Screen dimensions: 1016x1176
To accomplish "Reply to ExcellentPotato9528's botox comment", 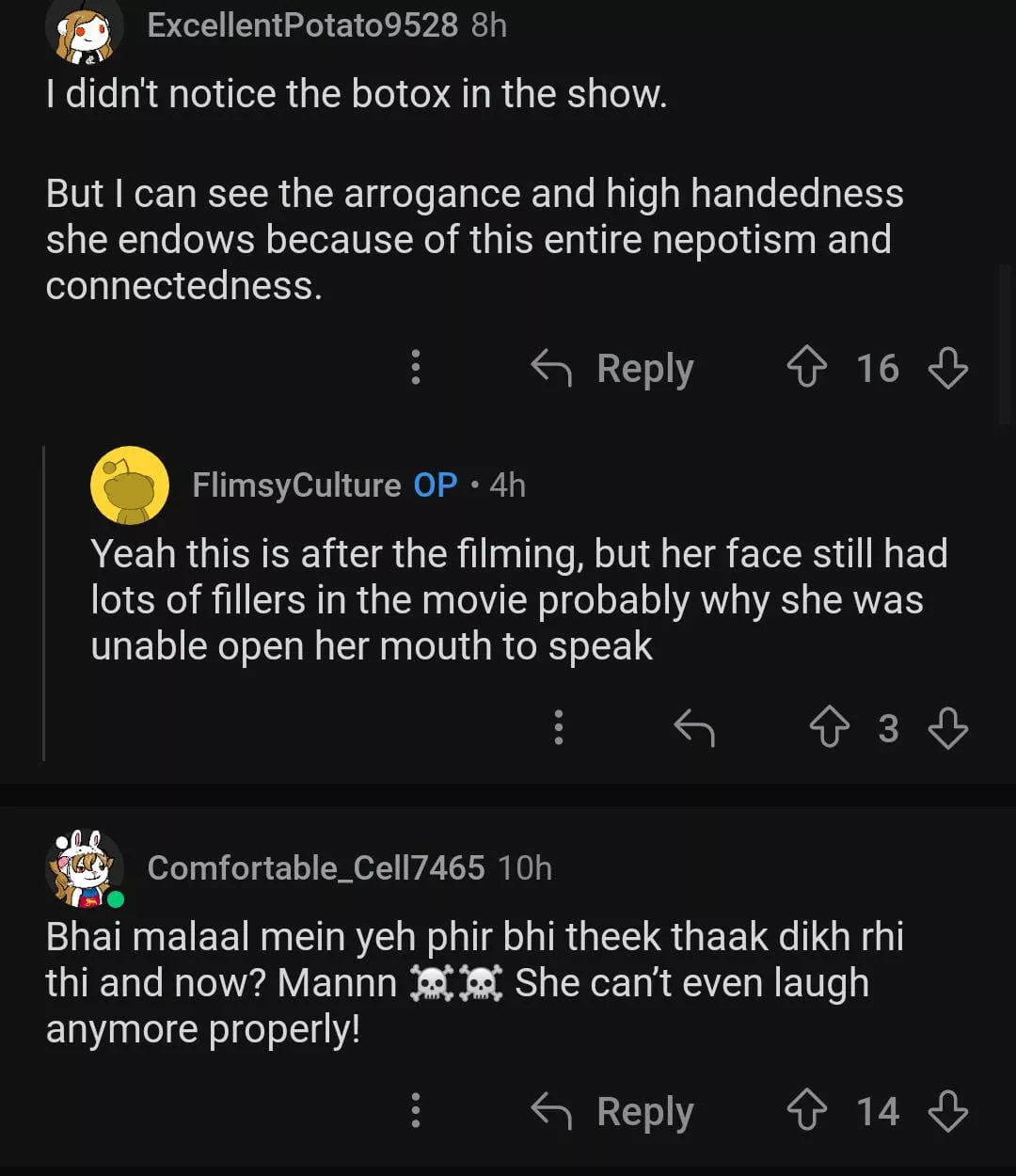I will (613, 367).
